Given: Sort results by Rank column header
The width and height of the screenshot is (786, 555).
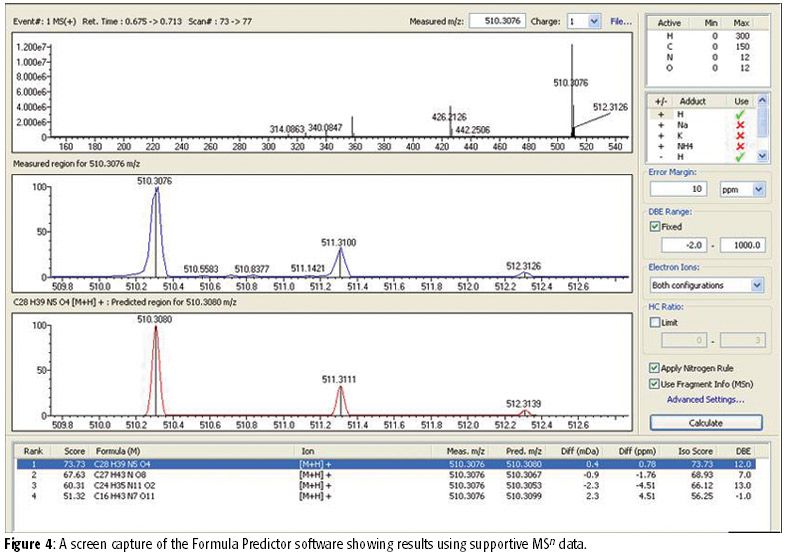Looking at the screenshot, I should point(33,451).
